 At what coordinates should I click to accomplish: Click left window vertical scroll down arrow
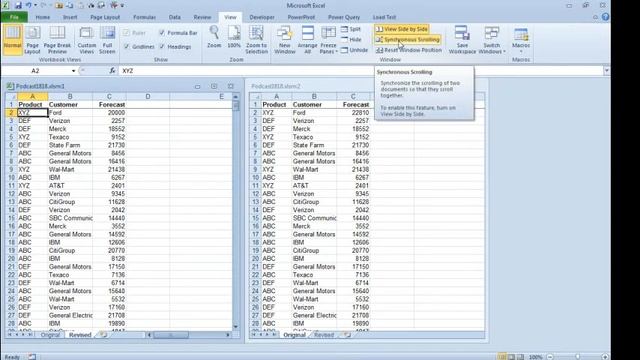[x=236, y=327]
